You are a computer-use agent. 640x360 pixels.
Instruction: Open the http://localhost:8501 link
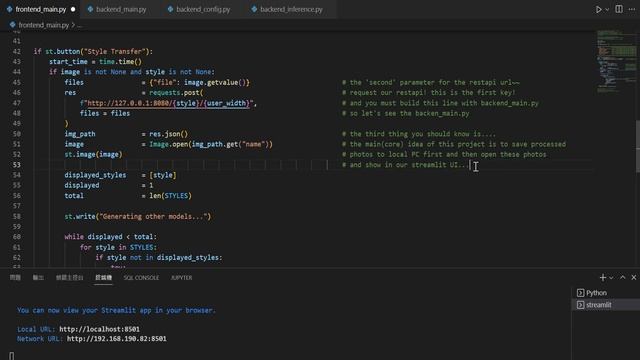(99, 329)
